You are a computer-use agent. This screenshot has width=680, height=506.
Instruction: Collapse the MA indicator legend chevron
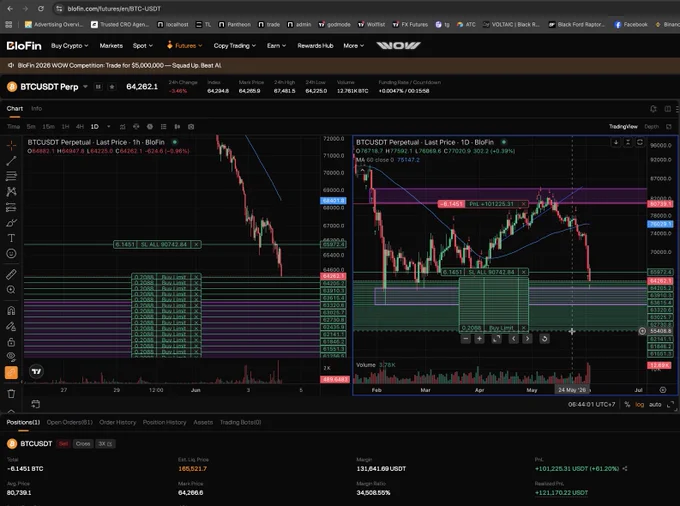tap(362, 170)
